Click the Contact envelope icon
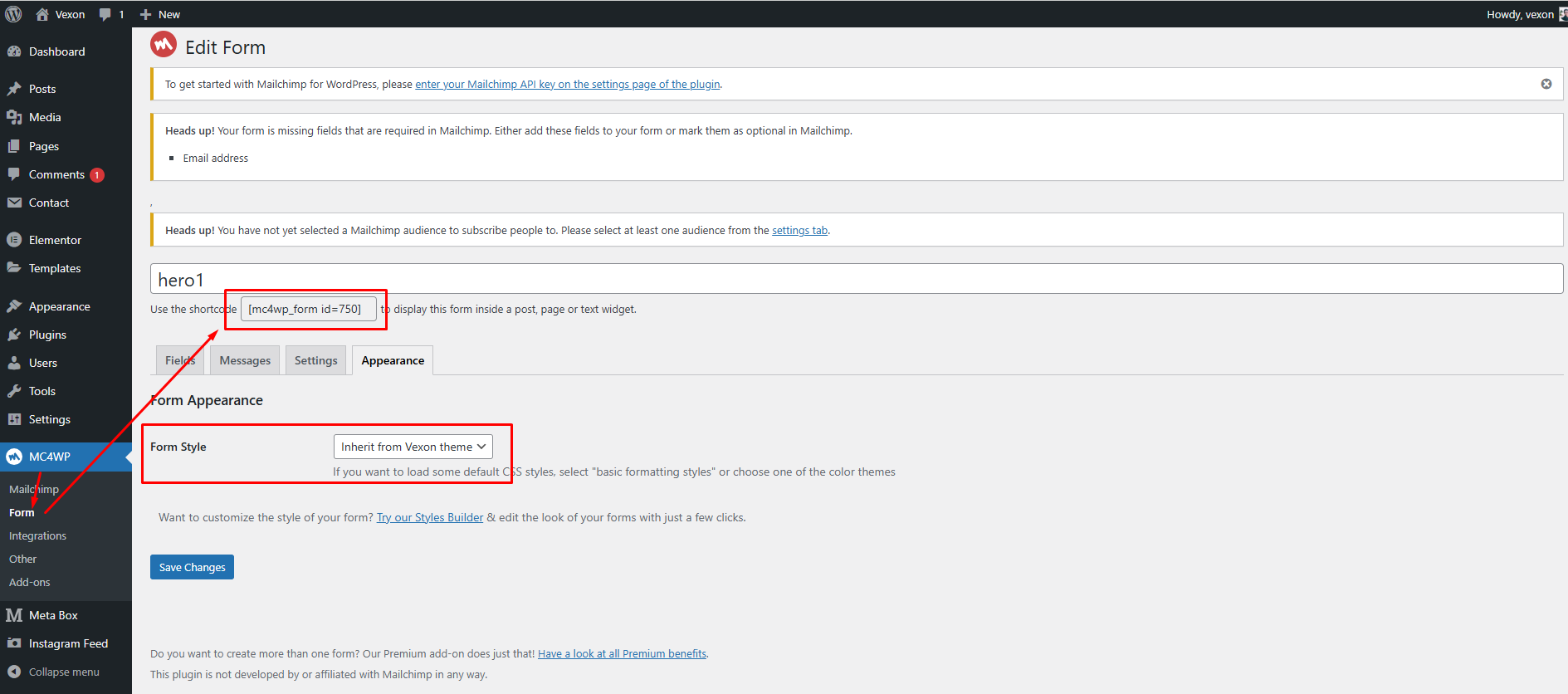Image resolution: width=1568 pixels, height=694 pixels. pyautogui.click(x=14, y=203)
